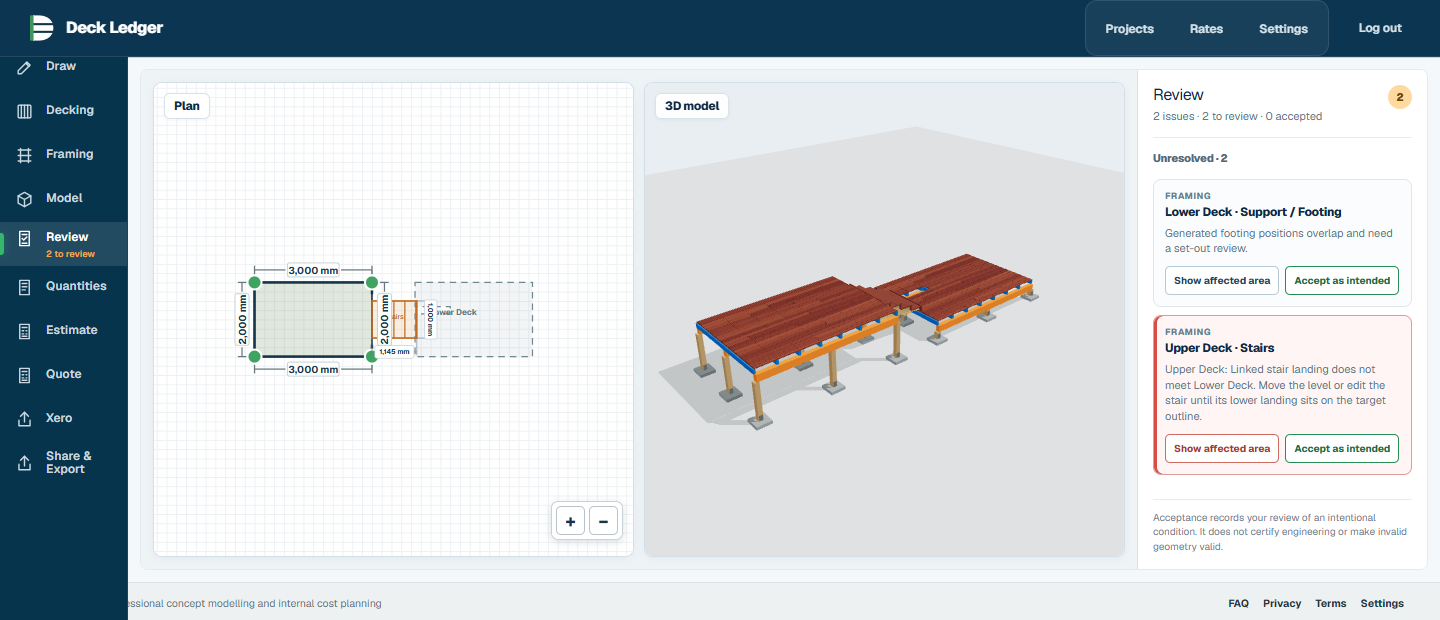Open the Projects tab
Viewport: 1440px width, 620px height.
[1129, 29]
